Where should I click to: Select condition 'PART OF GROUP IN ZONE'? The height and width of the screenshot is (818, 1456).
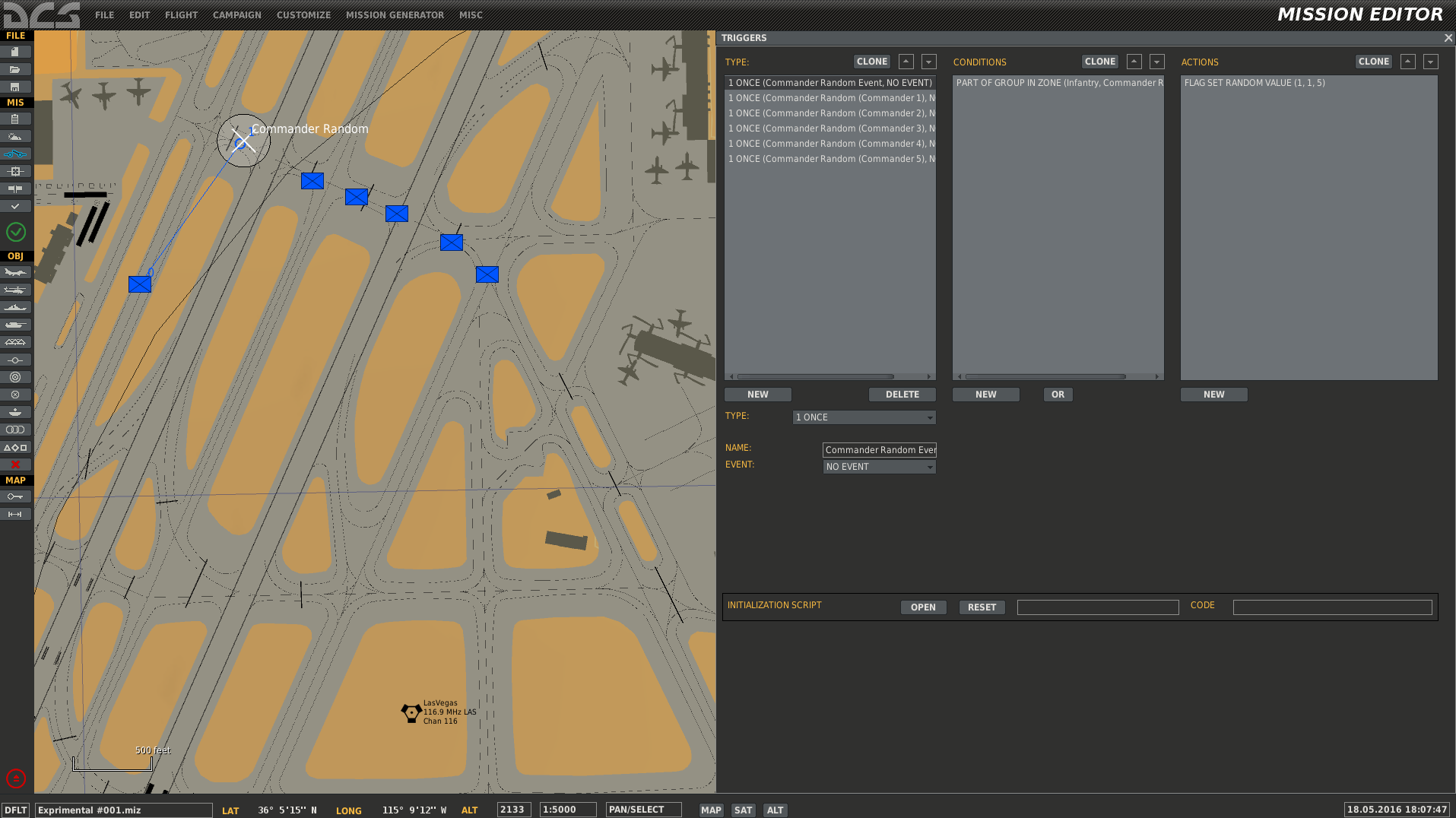pos(1058,83)
